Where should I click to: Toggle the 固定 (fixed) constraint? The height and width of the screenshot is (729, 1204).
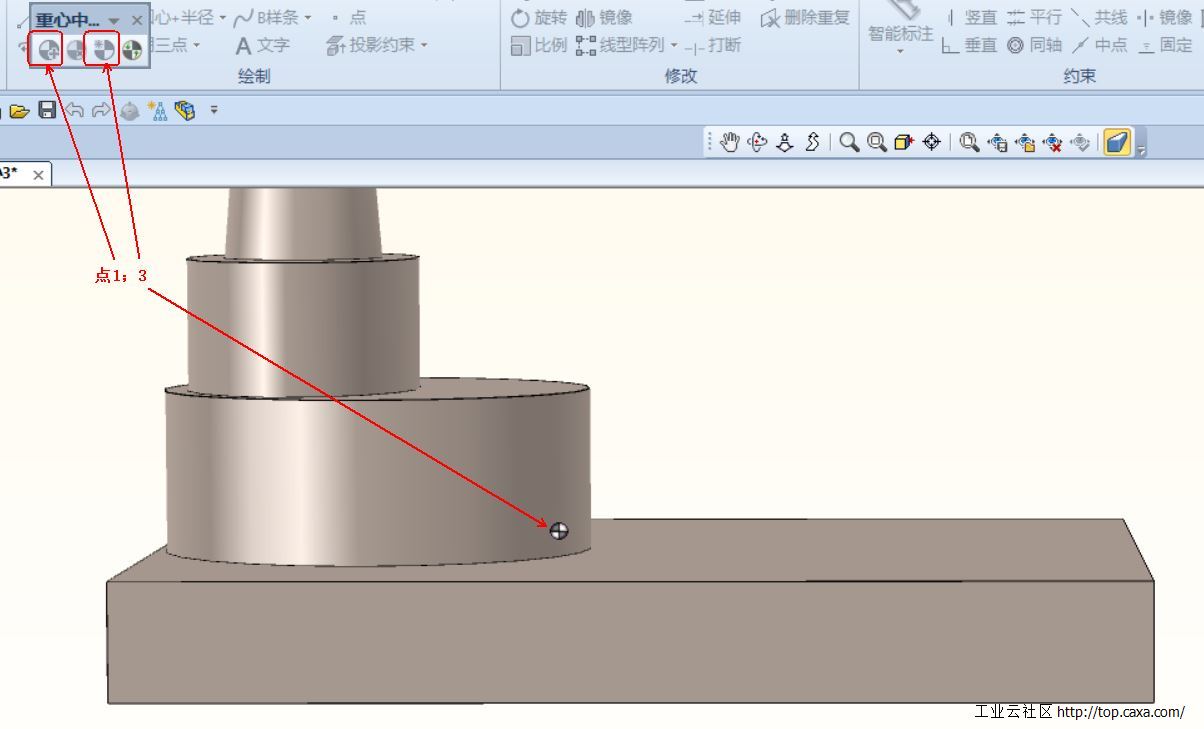click(x=1165, y=45)
